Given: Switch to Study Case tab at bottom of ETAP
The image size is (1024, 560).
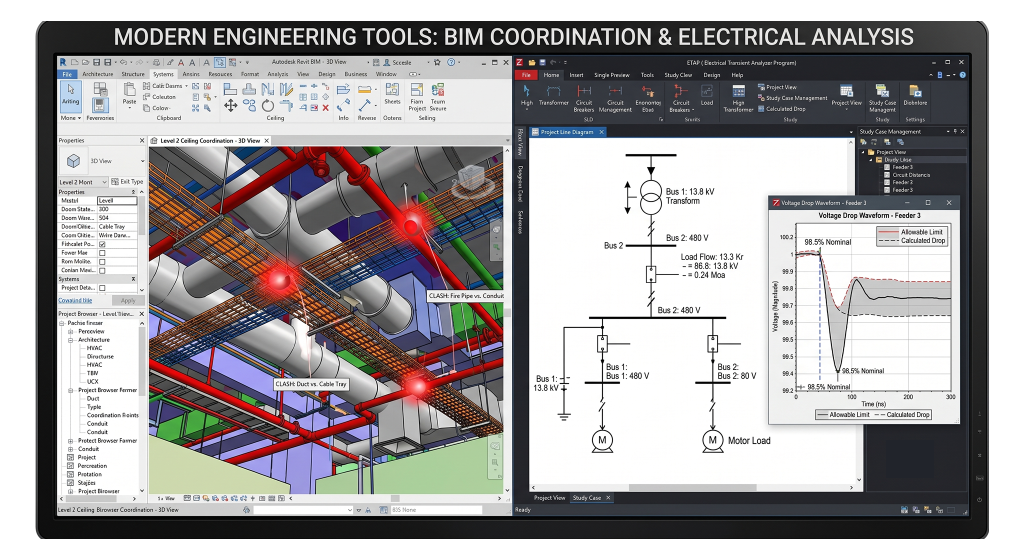Looking at the screenshot, I should (586, 498).
